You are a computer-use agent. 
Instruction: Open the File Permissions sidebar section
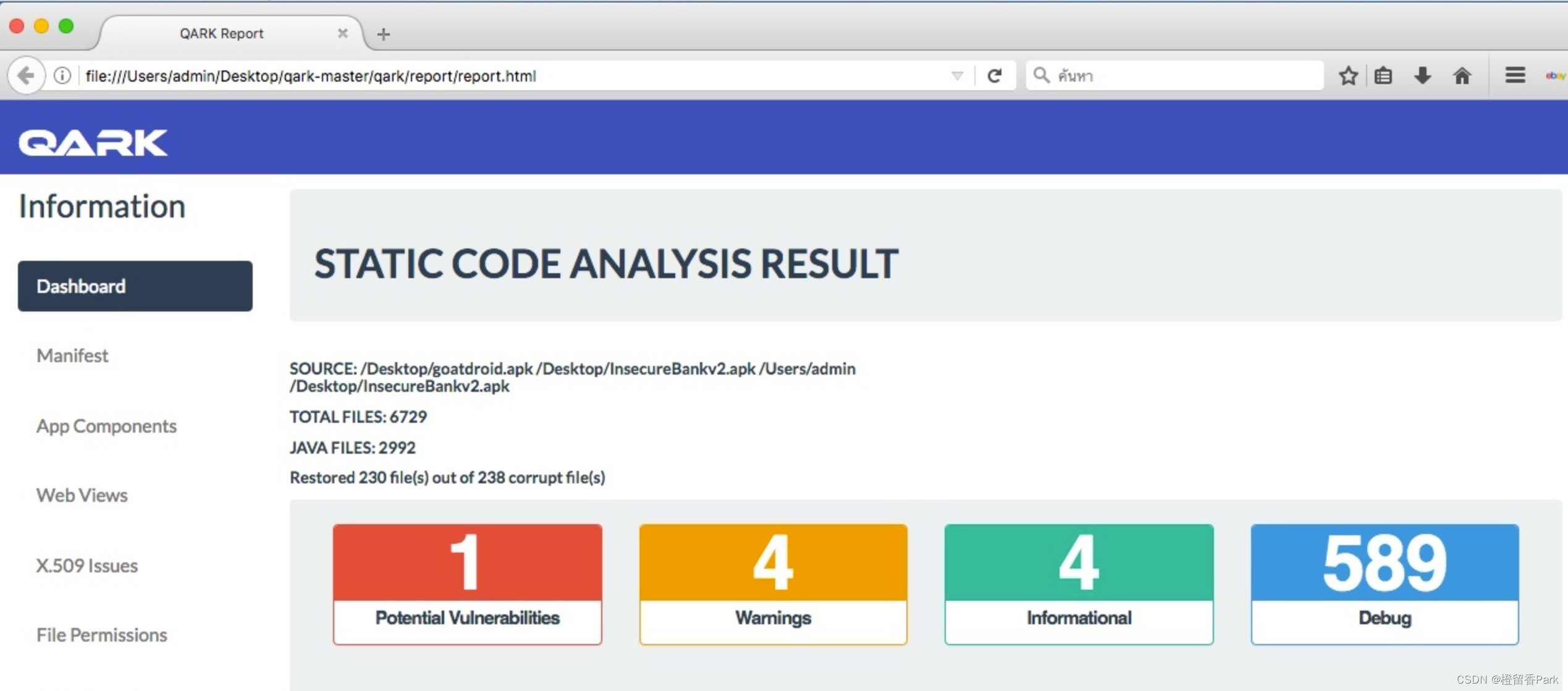pyautogui.click(x=102, y=635)
